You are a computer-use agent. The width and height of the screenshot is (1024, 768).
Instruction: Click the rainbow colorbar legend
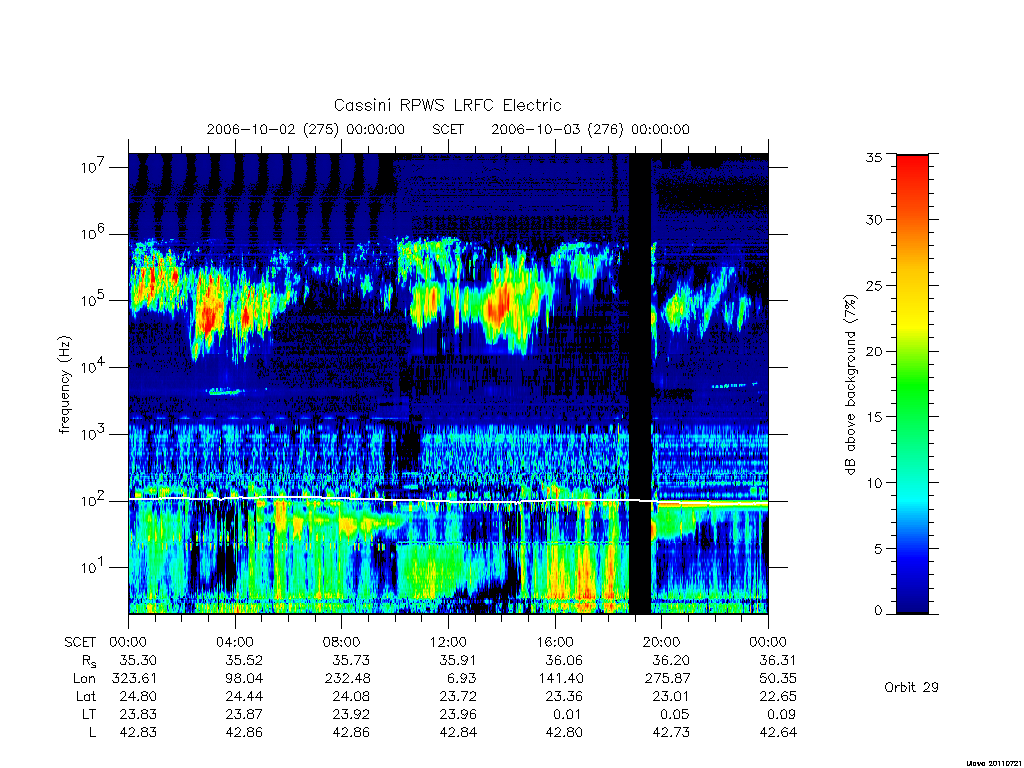912,384
